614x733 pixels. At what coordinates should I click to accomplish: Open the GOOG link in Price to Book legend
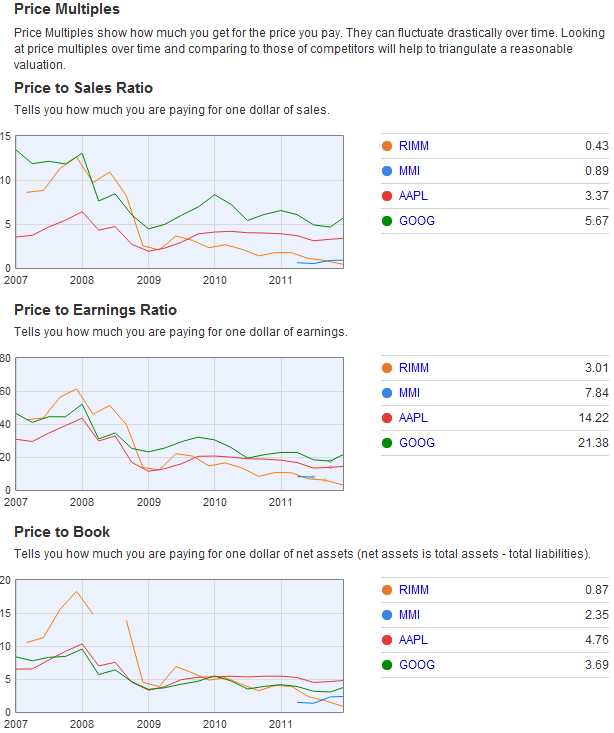tap(416, 665)
